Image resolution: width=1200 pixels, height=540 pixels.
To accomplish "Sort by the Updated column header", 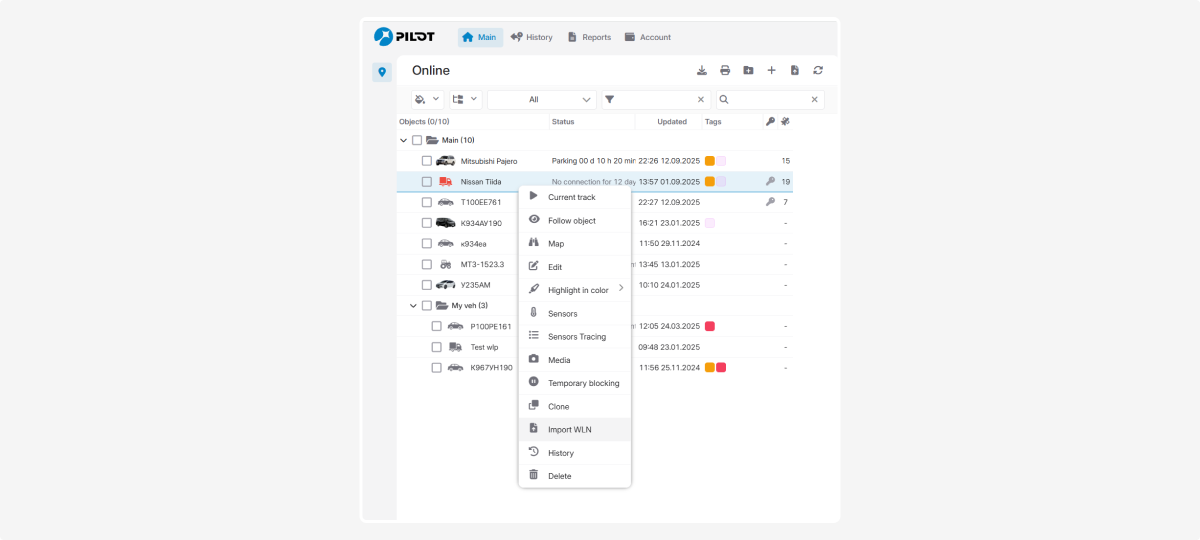I will (x=672, y=122).
